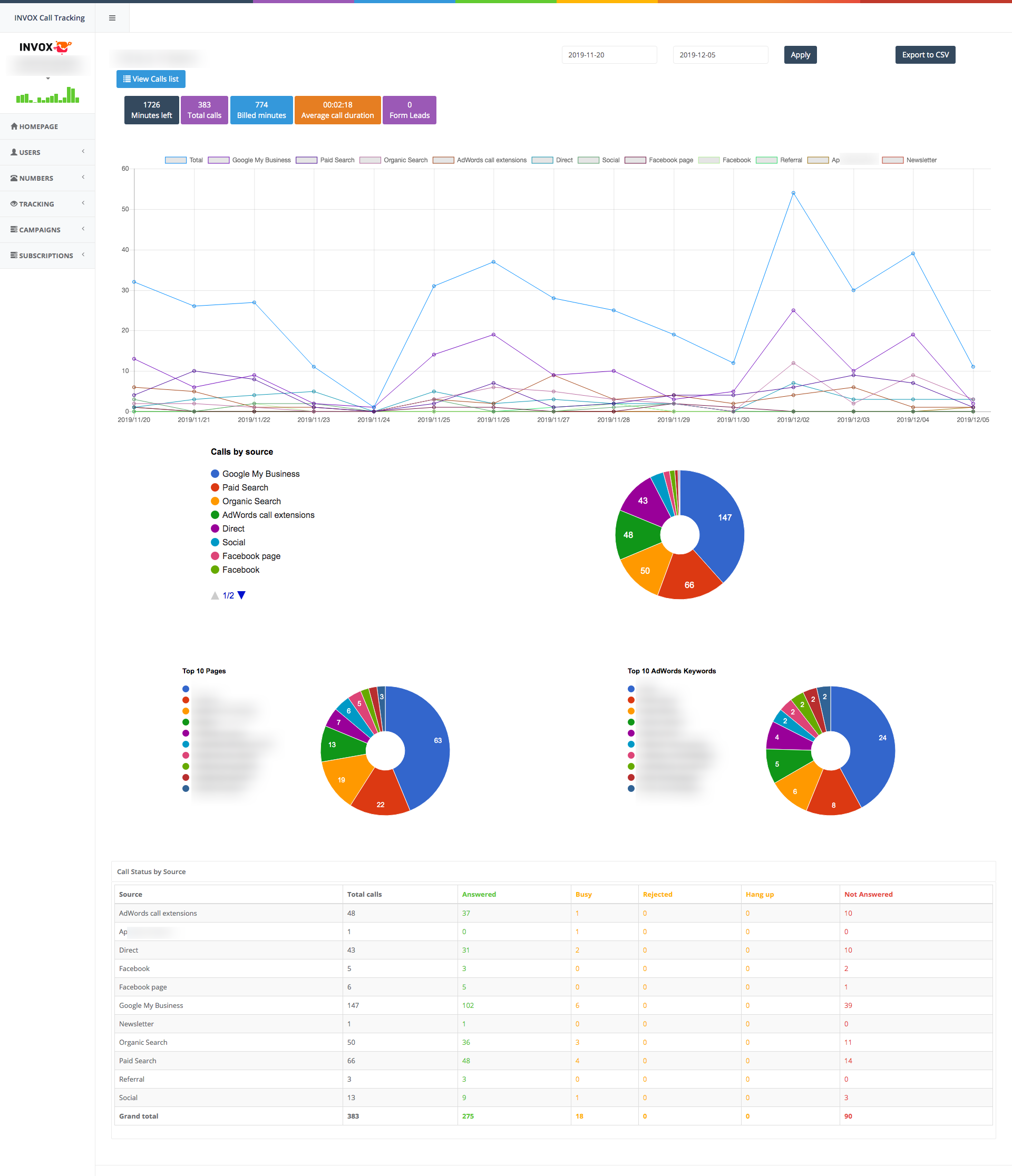The width and height of the screenshot is (1012, 1176).
Task: Toggle Social line legend entry
Action: [599, 160]
